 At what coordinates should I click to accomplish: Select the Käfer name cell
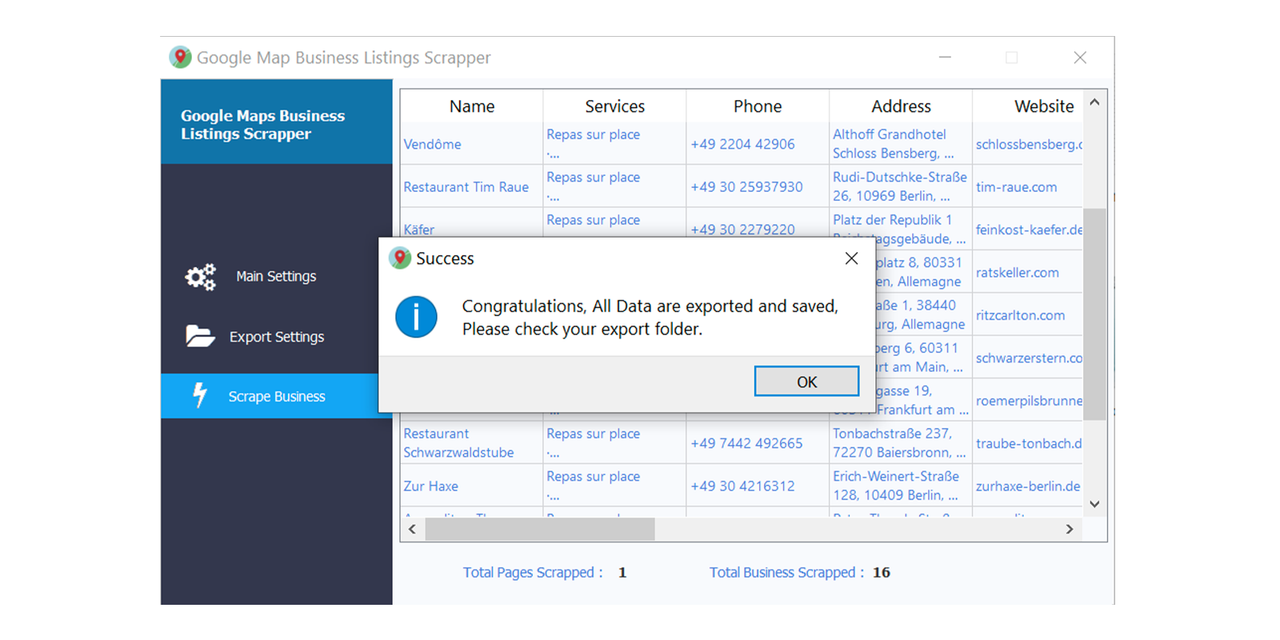click(x=472, y=229)
